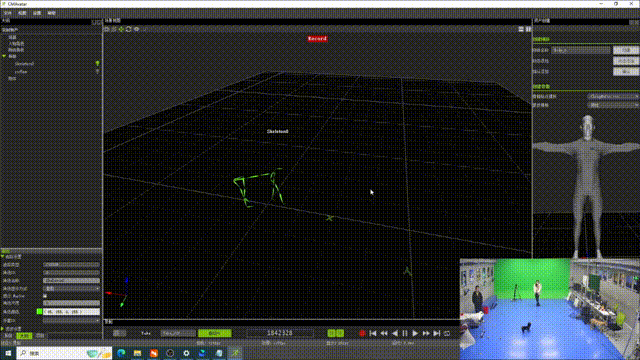Expand the collapsed section at properties panel bottom

point(3,329)
